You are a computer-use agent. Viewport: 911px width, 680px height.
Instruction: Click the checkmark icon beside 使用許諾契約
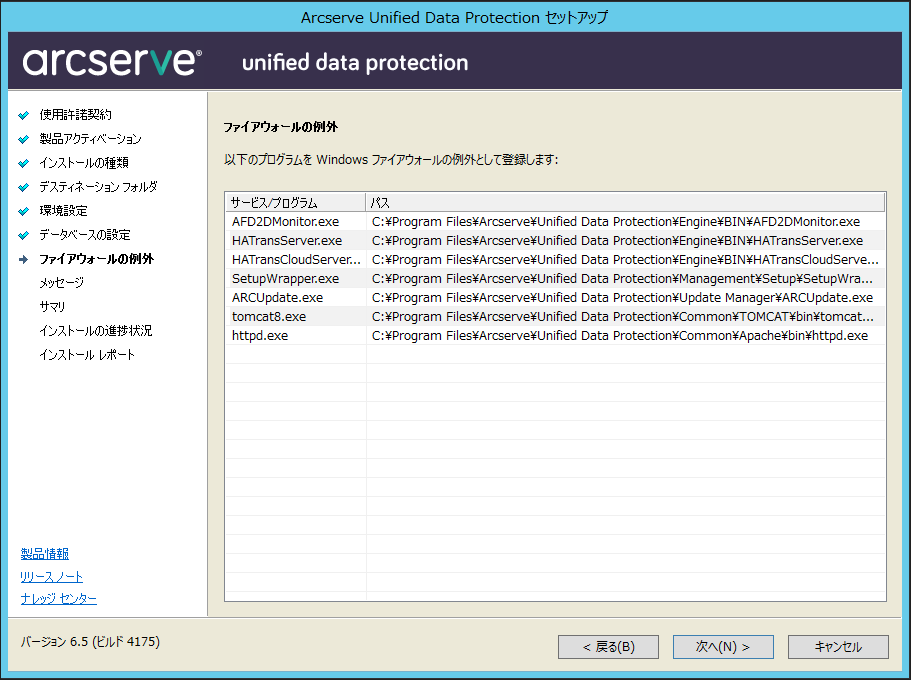(x=23, y=115)
